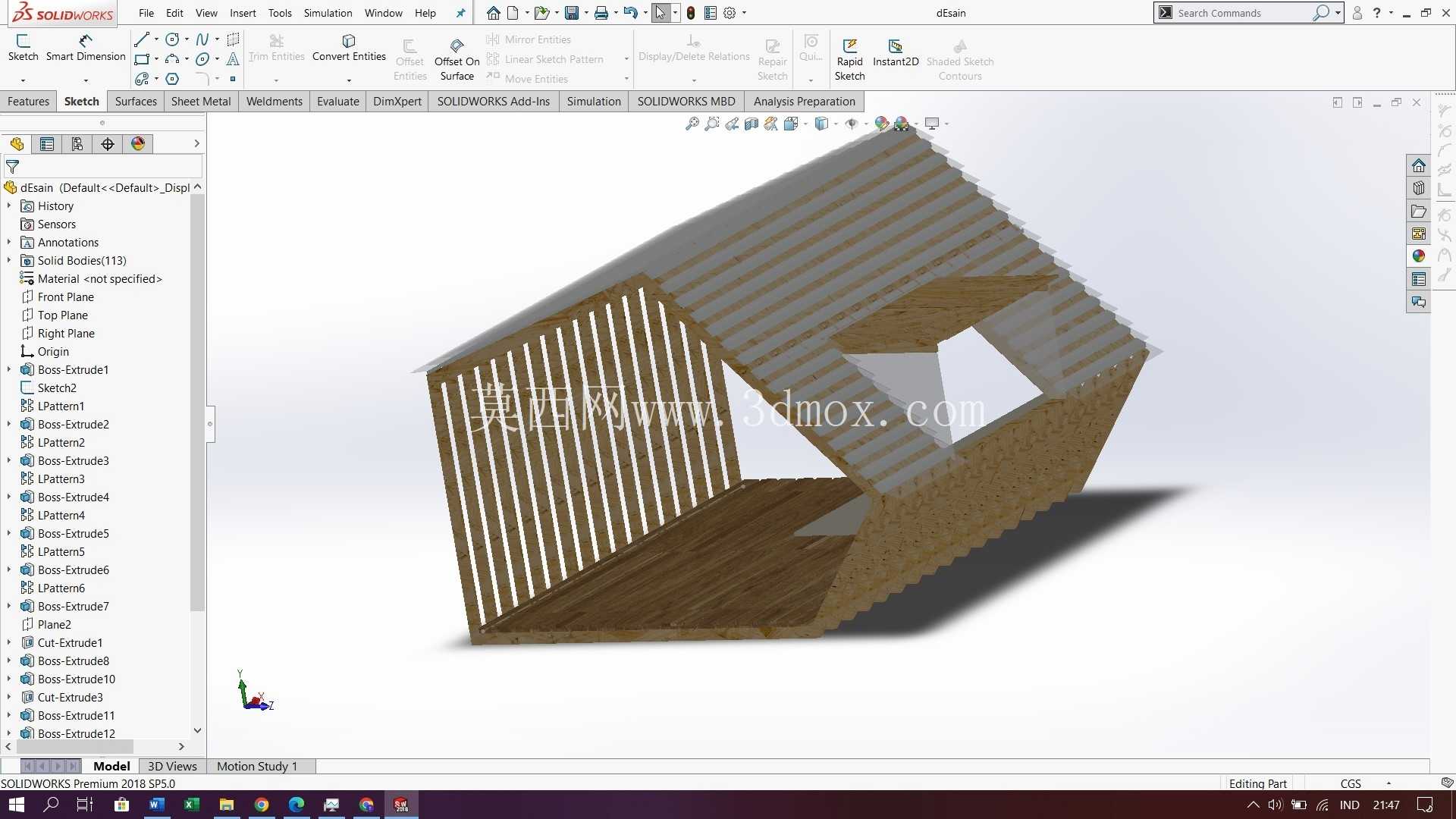Open the DimXpertManager tab icon

[x=108, y=144]
